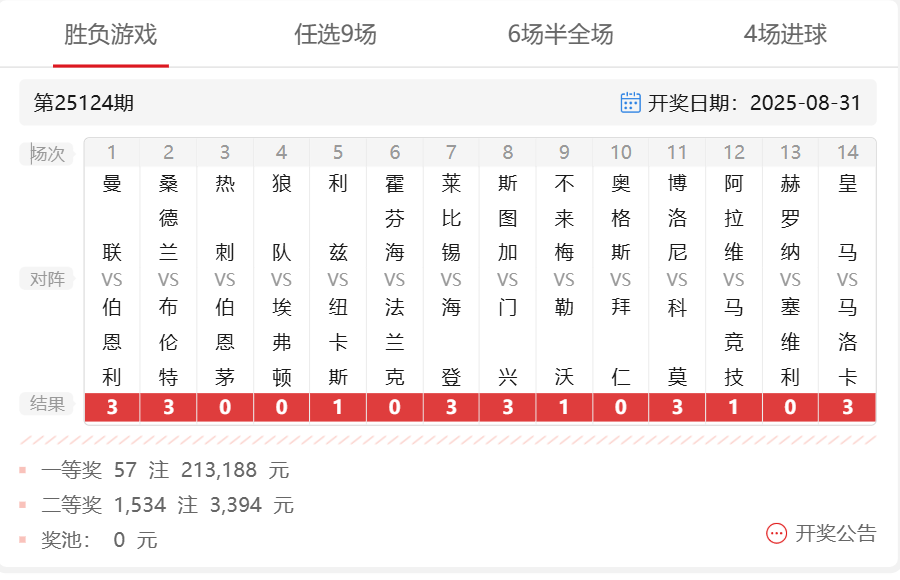Viewport: 900px width, 580px height.
Task: Click the result 0 under match 6
Action: 394,407
